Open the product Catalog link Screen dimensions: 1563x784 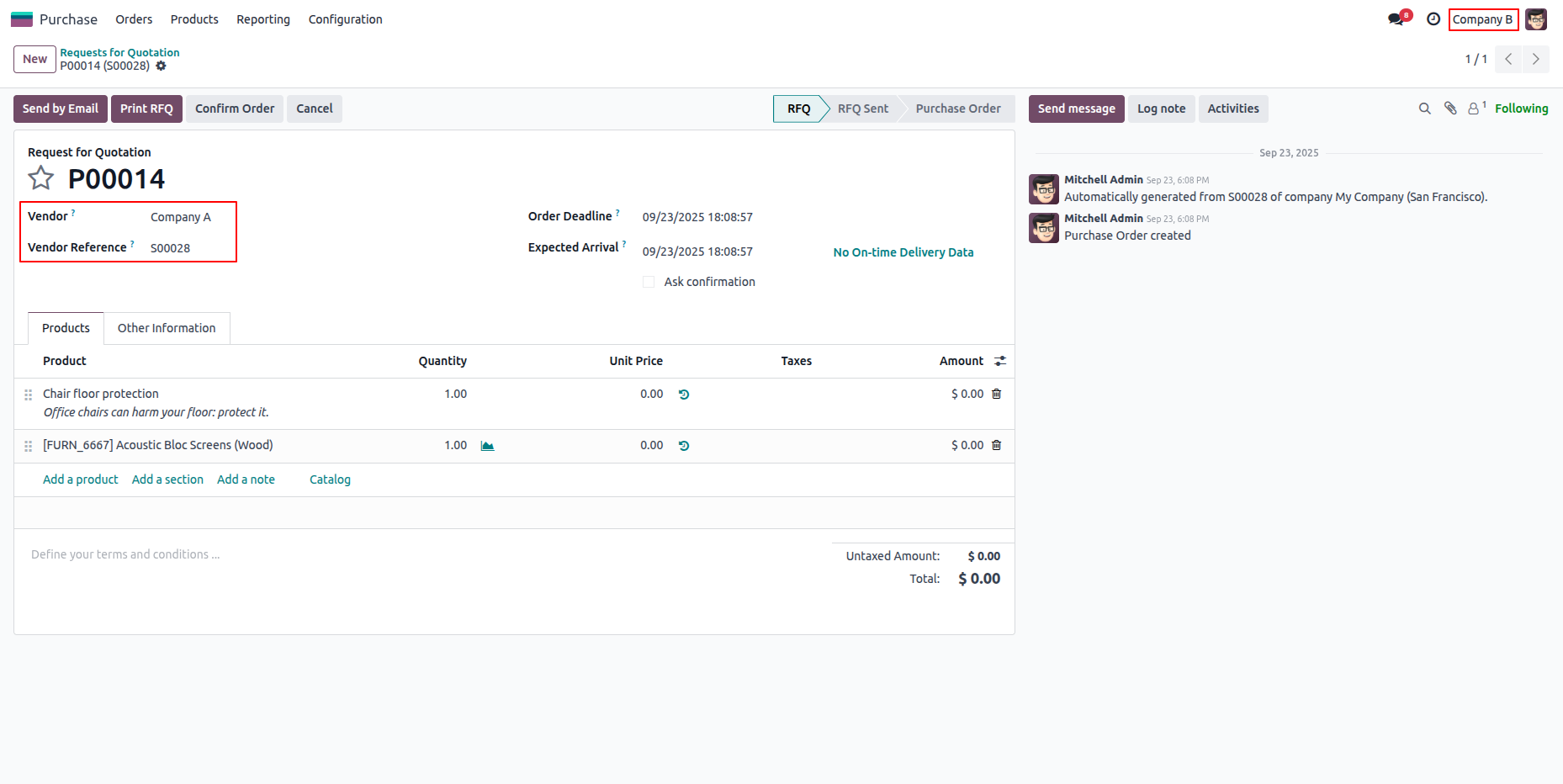coord(329,479)
